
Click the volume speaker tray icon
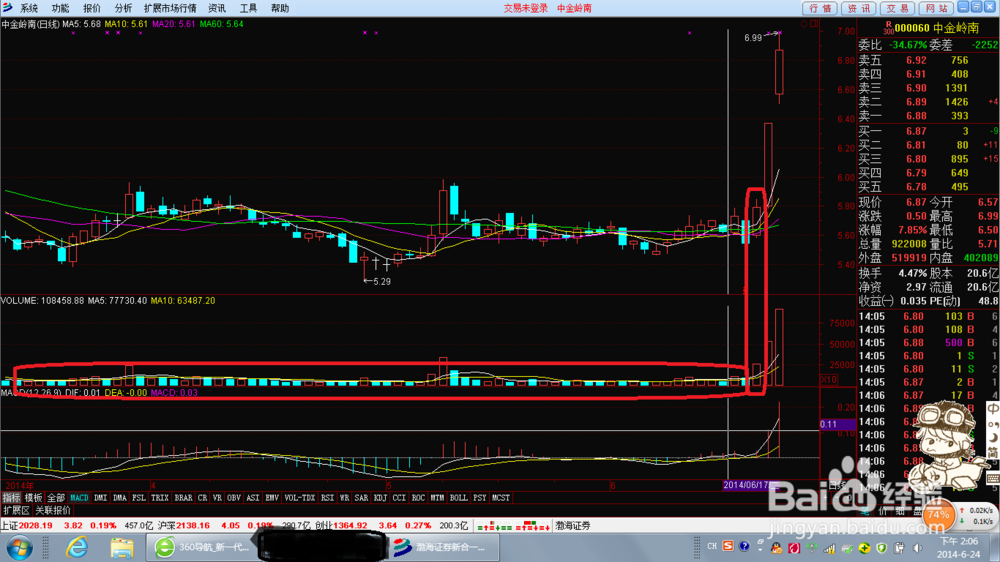918,548
